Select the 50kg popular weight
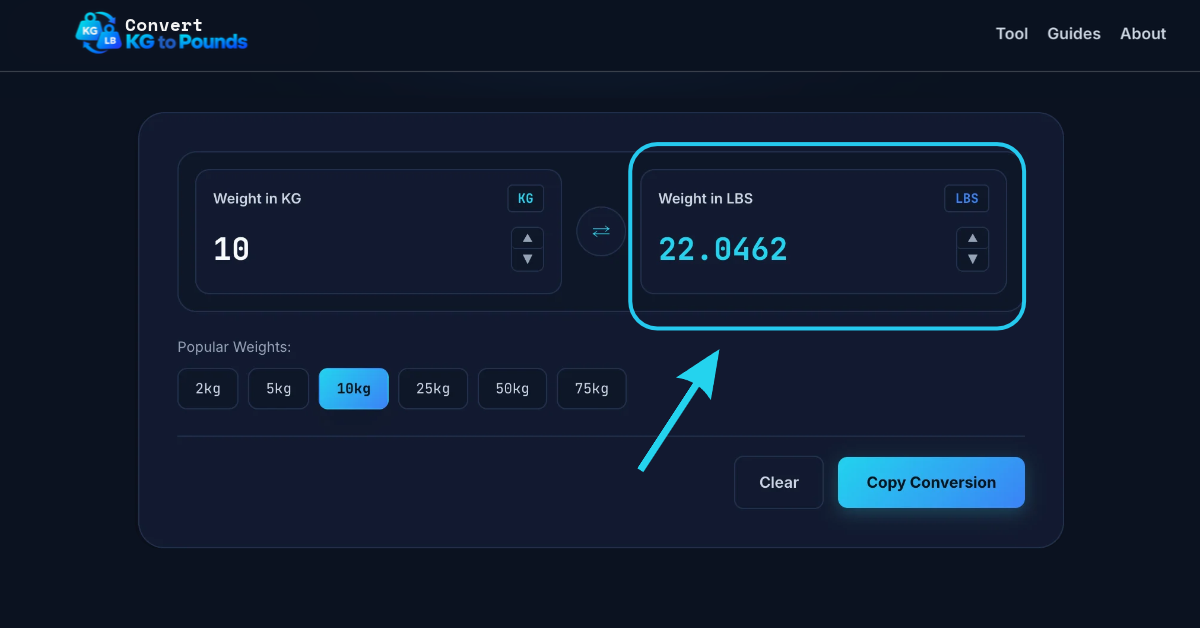The width and height of the screenshot is (1200, 628). tap(512, 389)
